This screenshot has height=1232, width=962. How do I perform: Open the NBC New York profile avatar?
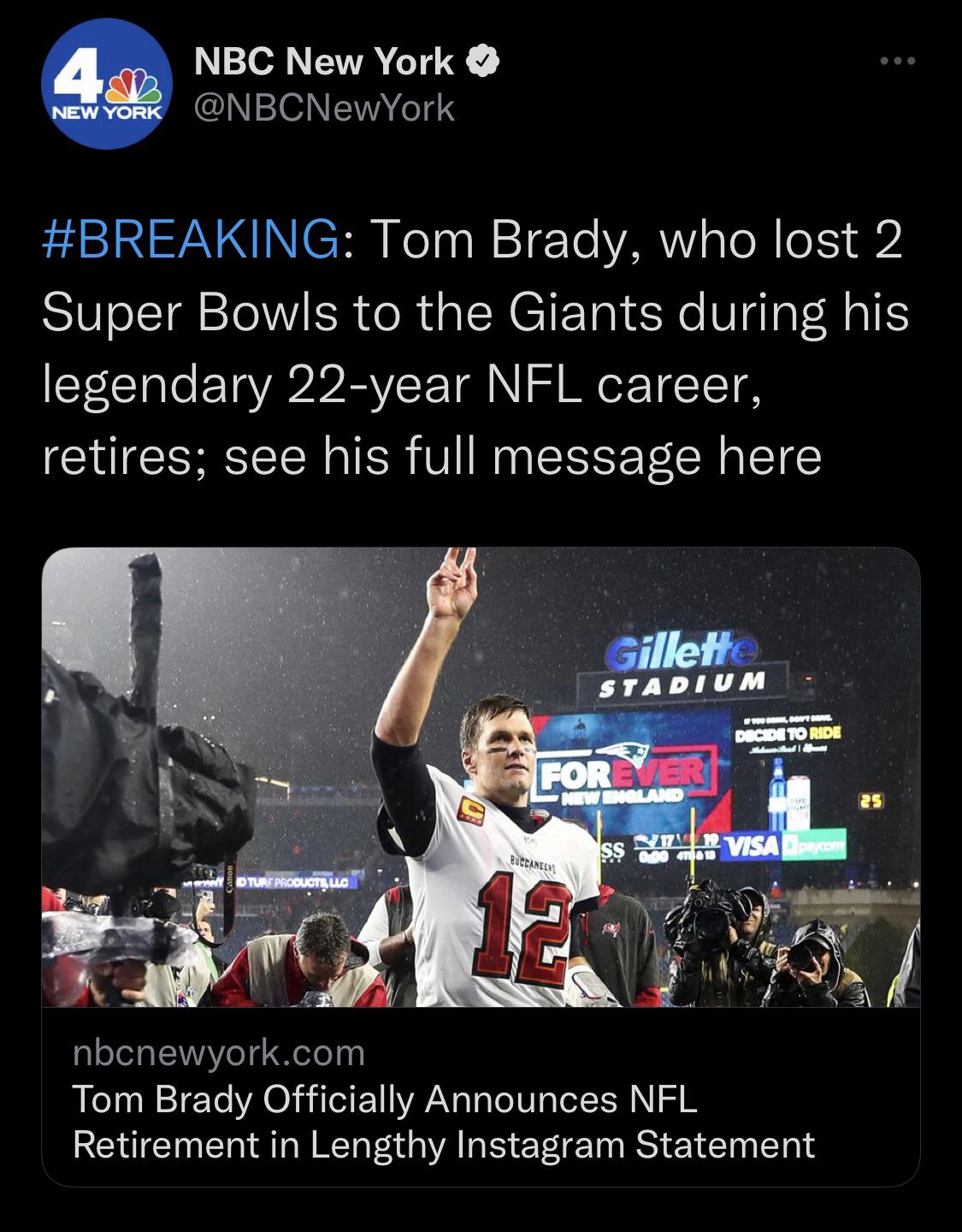coord(107,84)
